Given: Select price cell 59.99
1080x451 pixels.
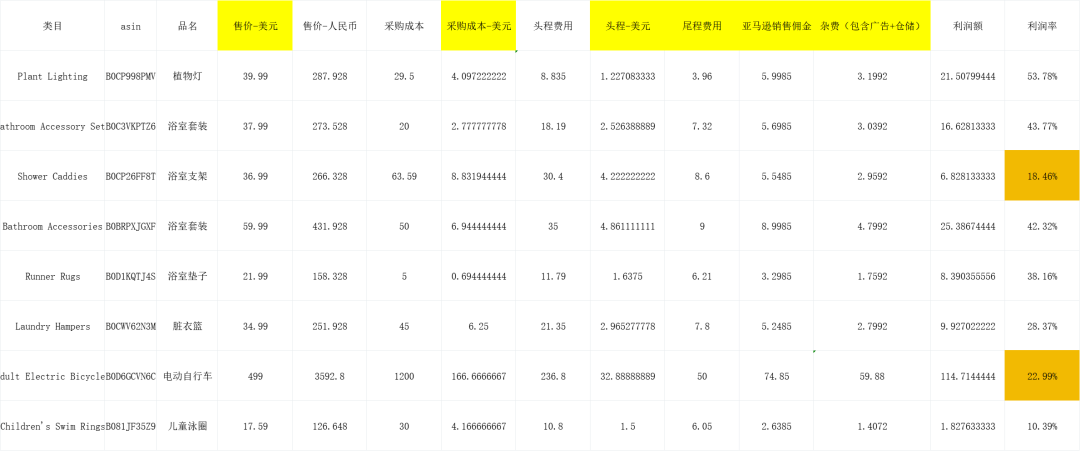Looking at the screenshot, I should 255,226.
